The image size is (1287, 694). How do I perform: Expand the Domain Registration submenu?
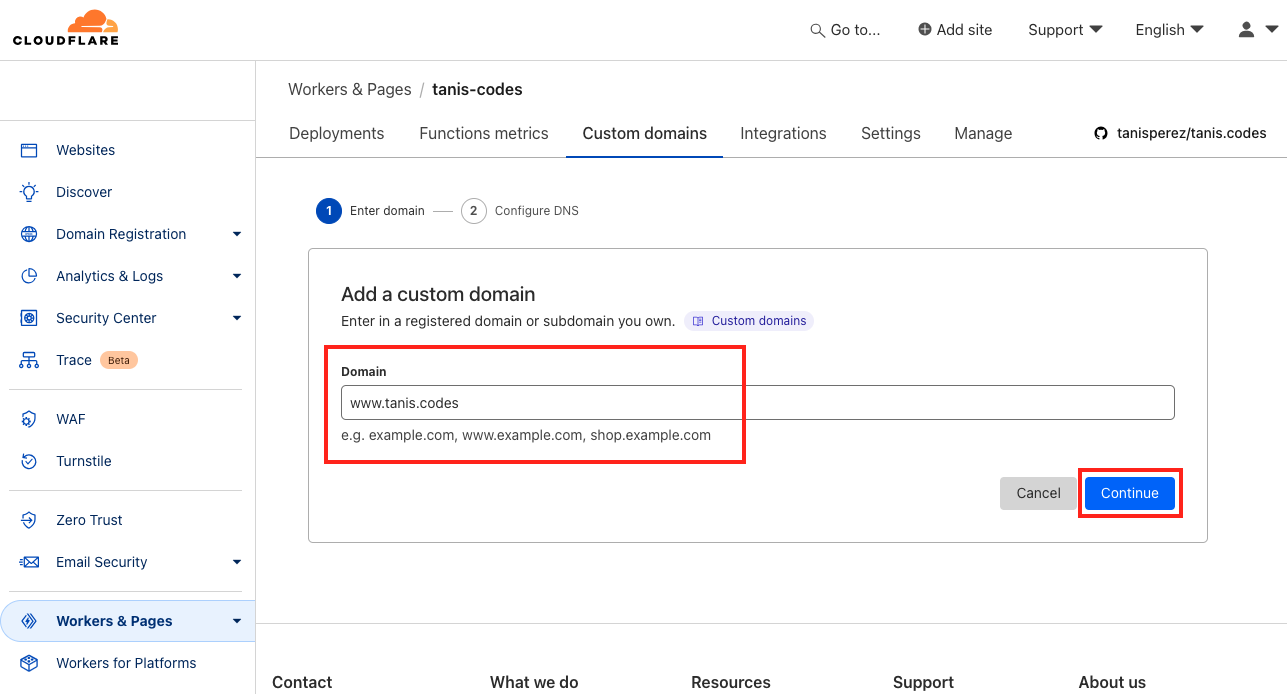237,234
